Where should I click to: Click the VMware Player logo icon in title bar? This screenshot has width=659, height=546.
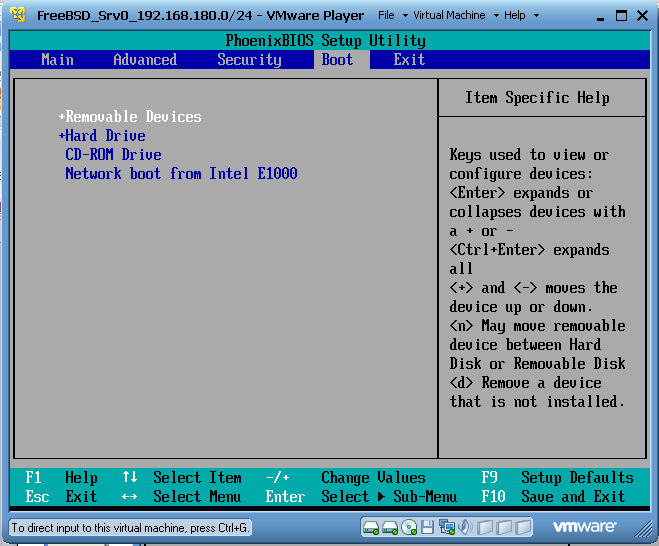click(x=18, y=15)
